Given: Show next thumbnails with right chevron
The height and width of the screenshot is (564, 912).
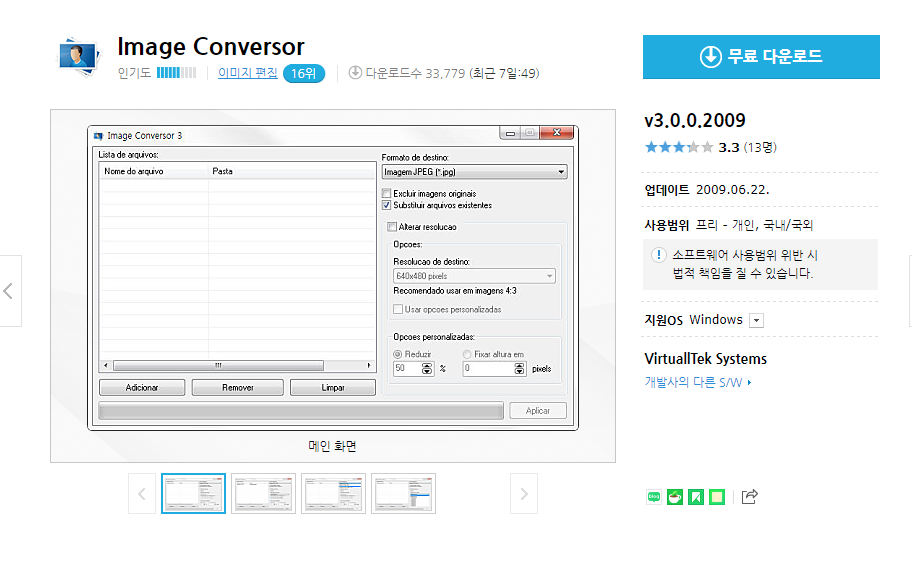Looking at the screenshot, I should click(x=524, y=494).
